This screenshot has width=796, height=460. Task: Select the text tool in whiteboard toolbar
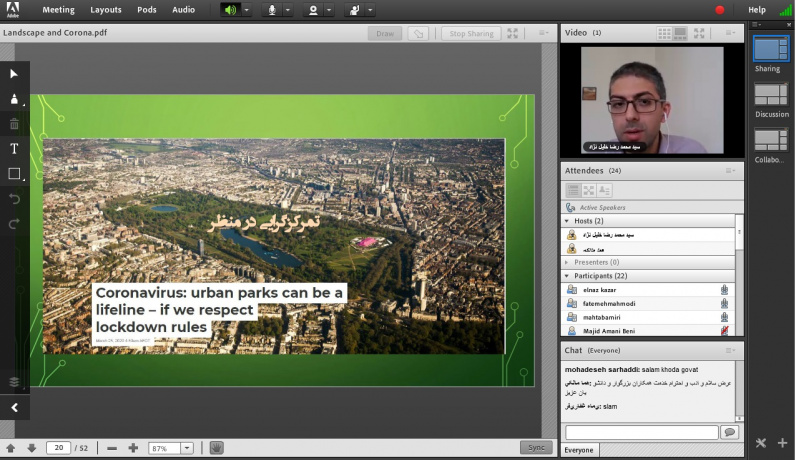click(x=14, y=148)
